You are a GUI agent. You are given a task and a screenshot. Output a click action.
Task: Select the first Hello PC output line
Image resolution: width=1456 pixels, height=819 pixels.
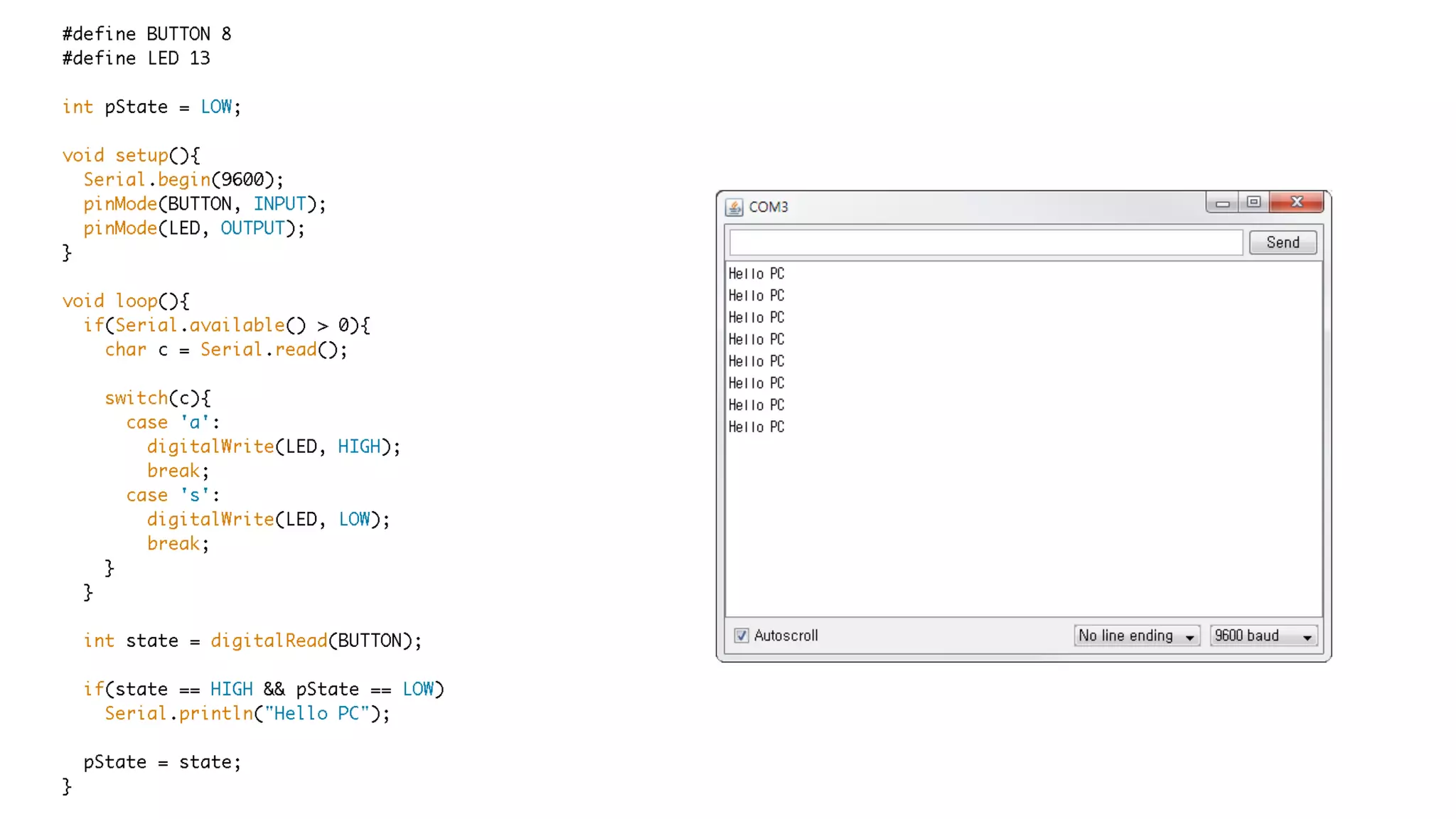(x=756, y=274)
